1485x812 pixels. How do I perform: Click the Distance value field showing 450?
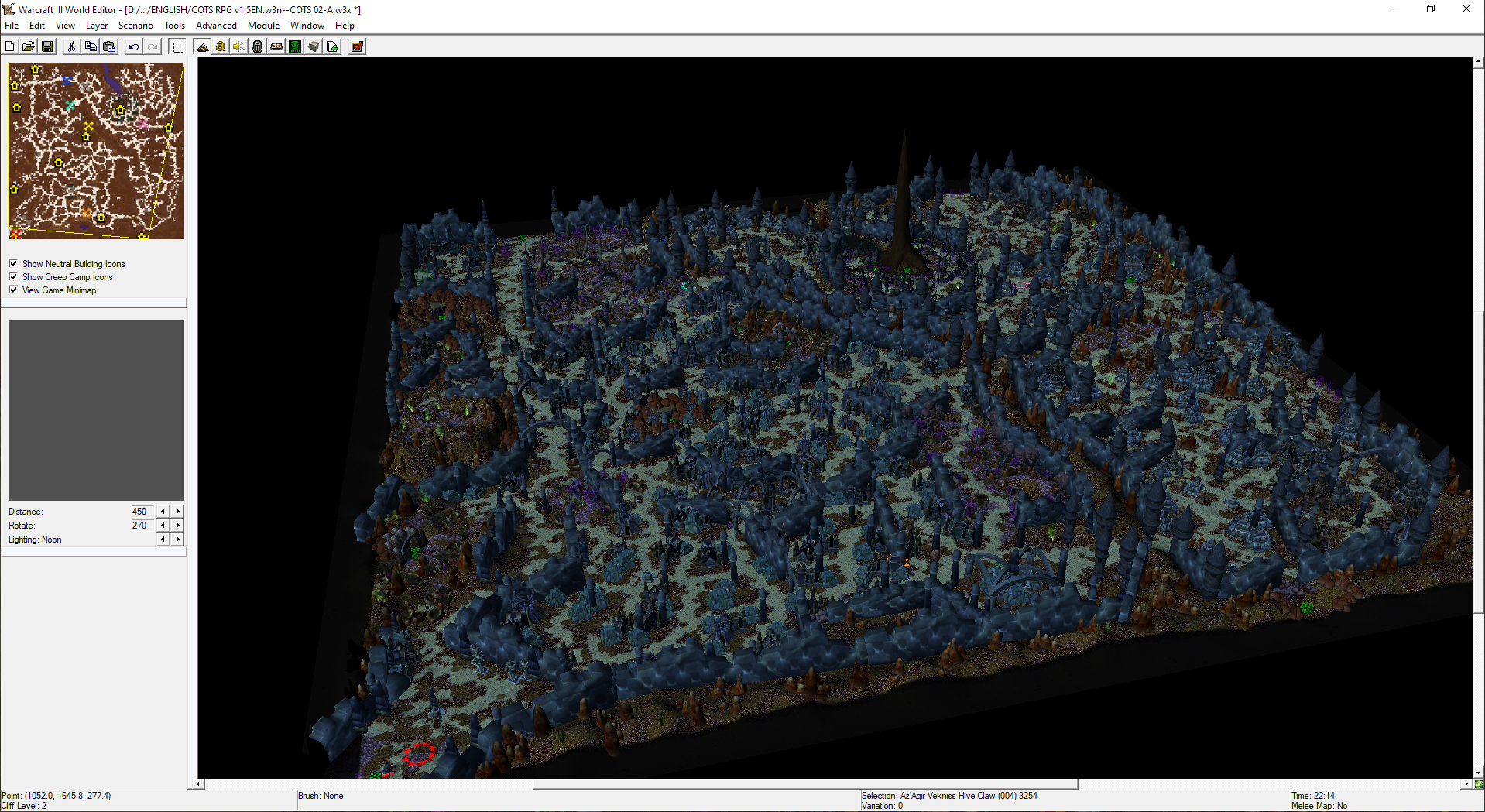[x=142, y=511]
